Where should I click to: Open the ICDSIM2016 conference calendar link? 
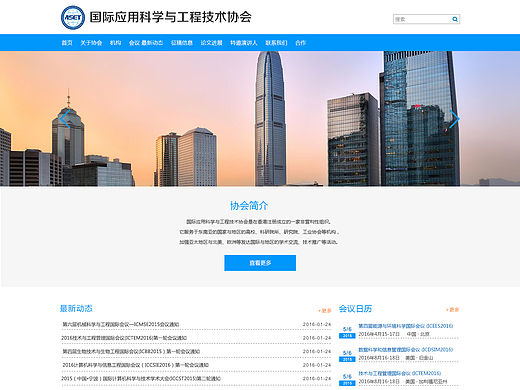406,350
